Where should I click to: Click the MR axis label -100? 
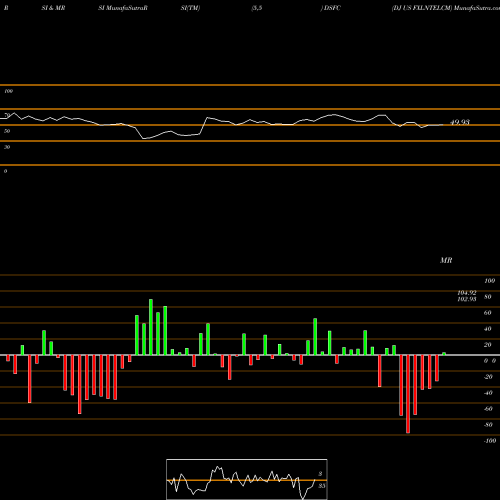(490, 441)
